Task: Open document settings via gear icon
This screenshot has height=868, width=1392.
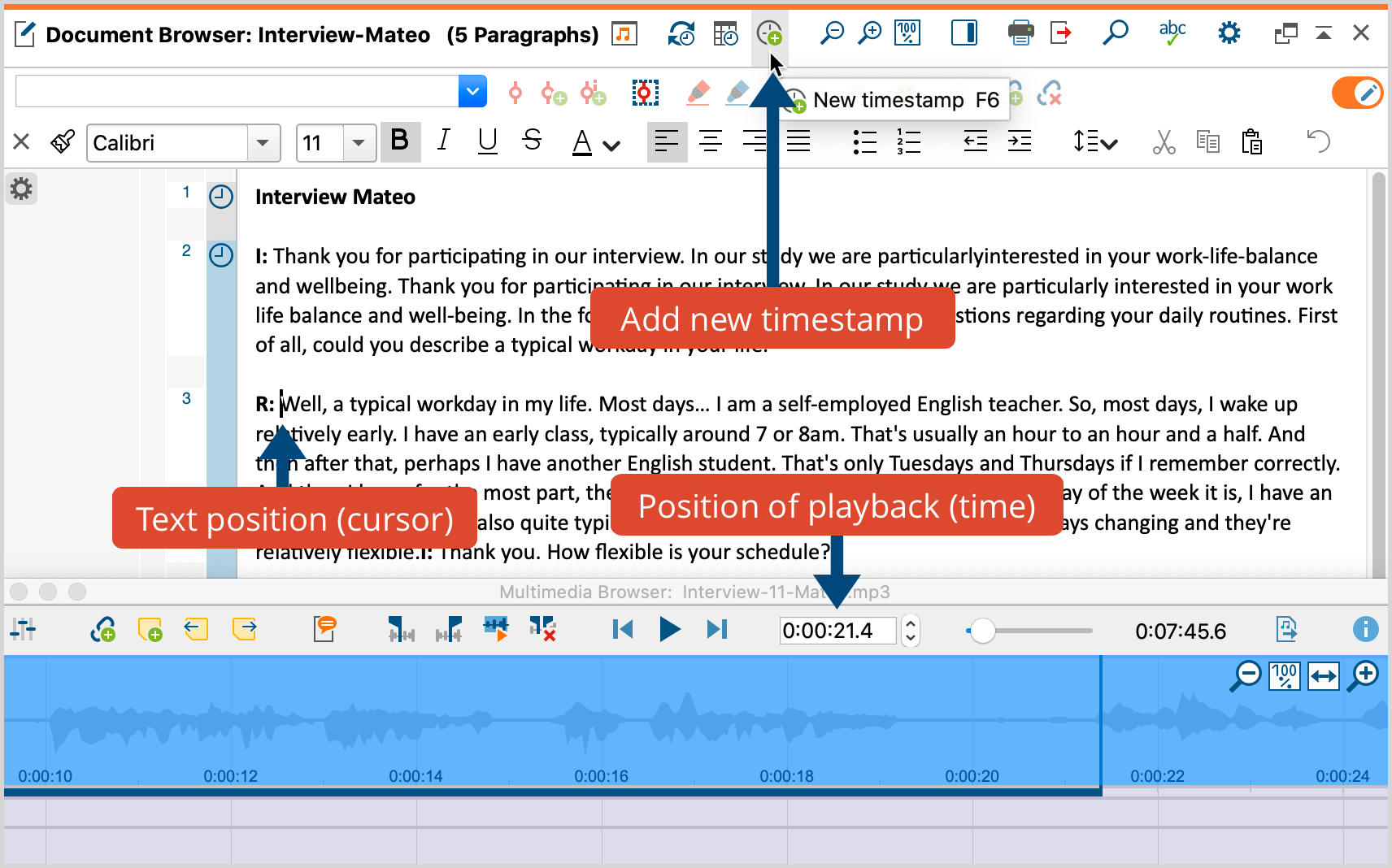Action: pos(1229,33)
